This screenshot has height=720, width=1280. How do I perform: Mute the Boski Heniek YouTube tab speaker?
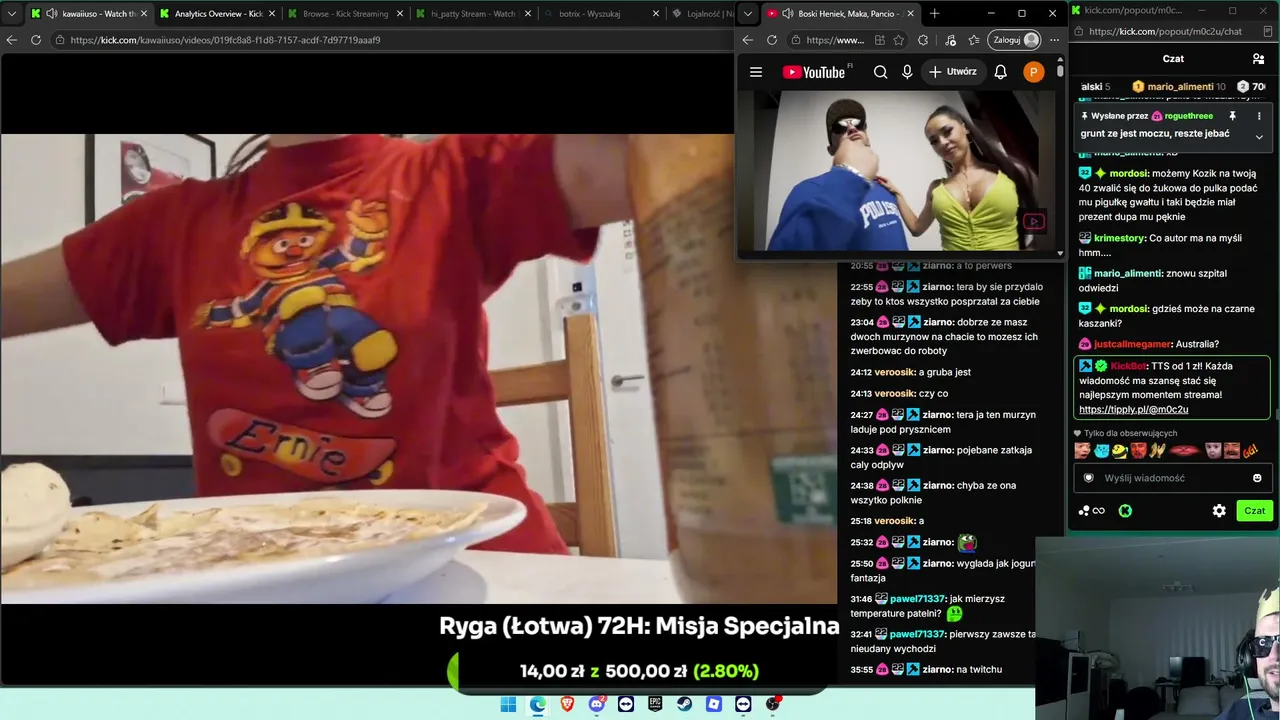pos(788,14)
